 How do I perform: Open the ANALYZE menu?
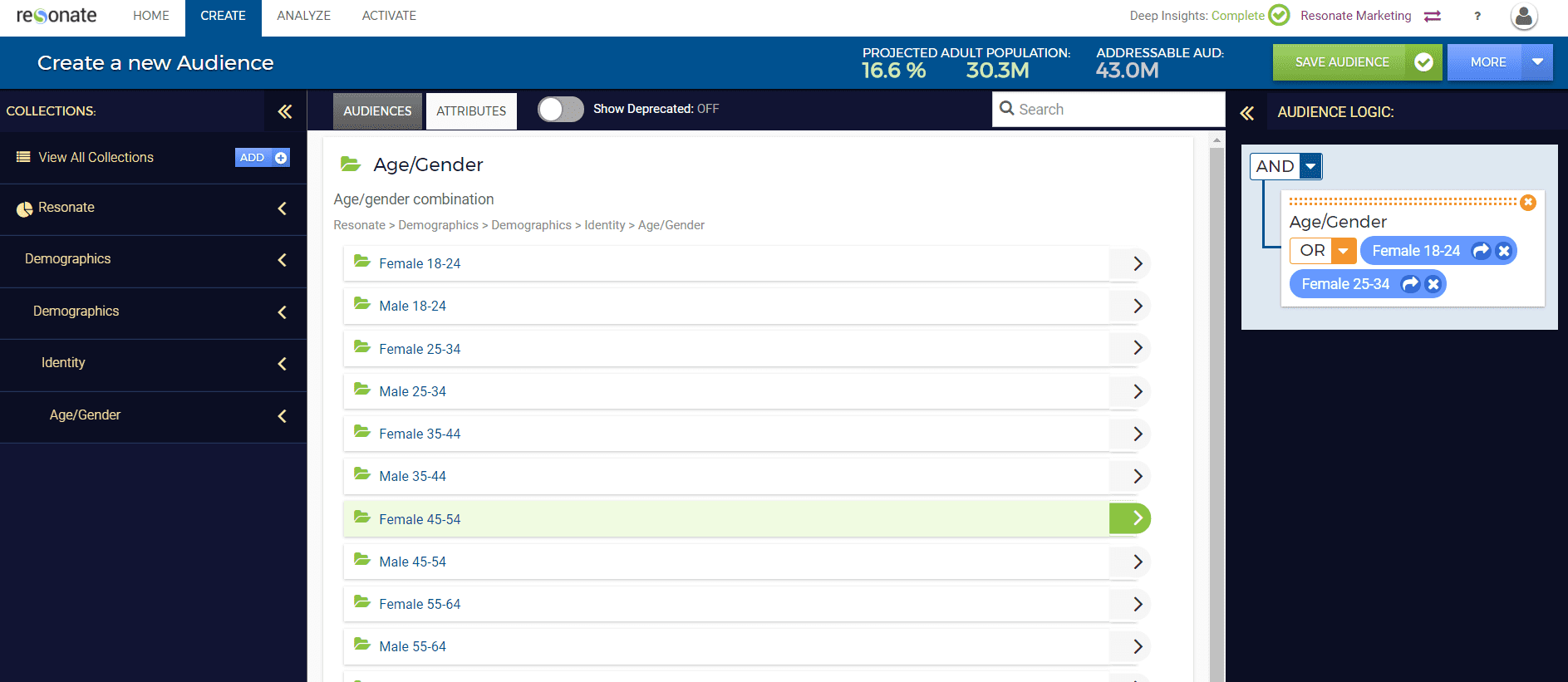(303, 16)
